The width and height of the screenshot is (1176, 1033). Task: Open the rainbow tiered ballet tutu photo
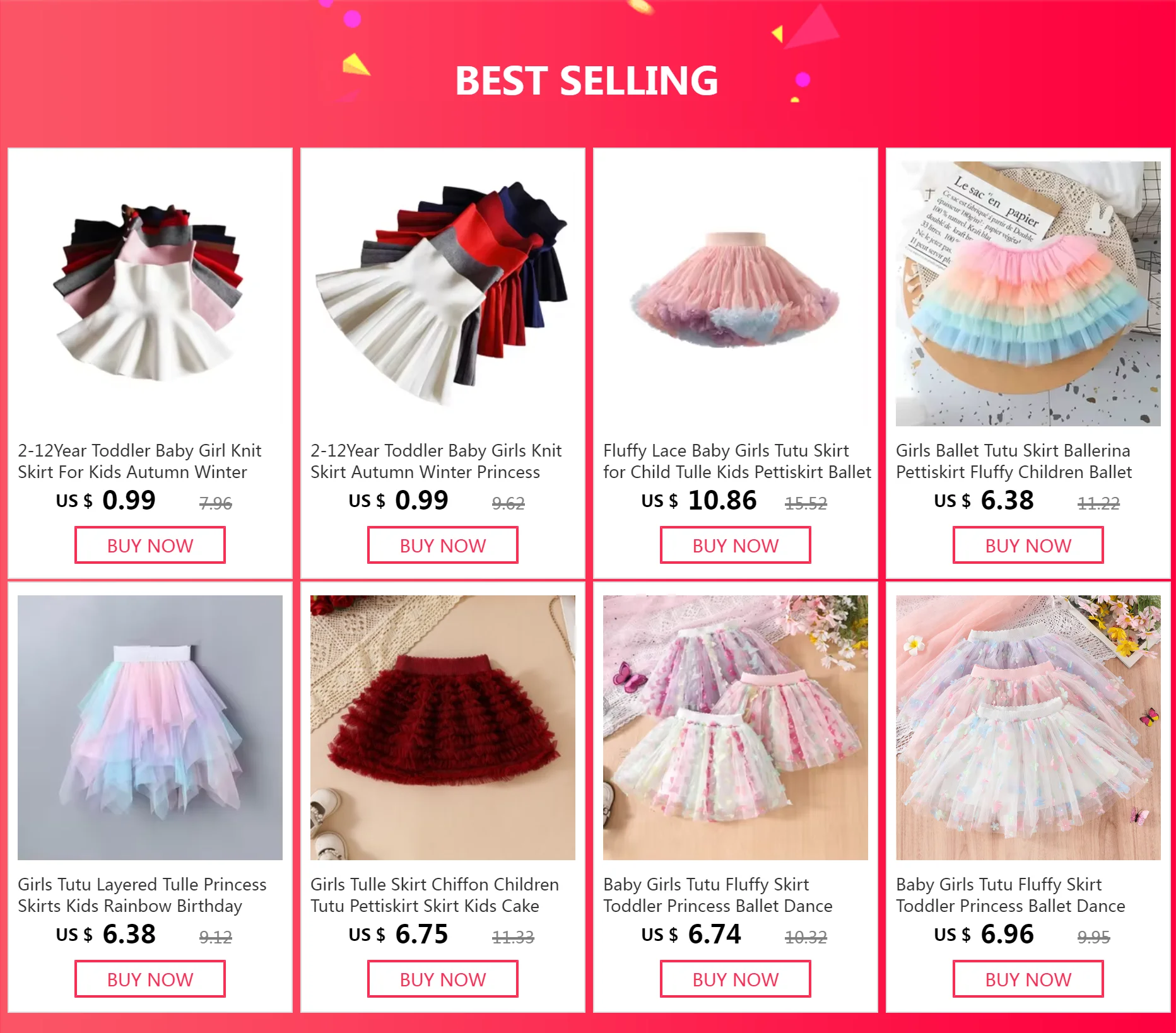coord(1028,294)
